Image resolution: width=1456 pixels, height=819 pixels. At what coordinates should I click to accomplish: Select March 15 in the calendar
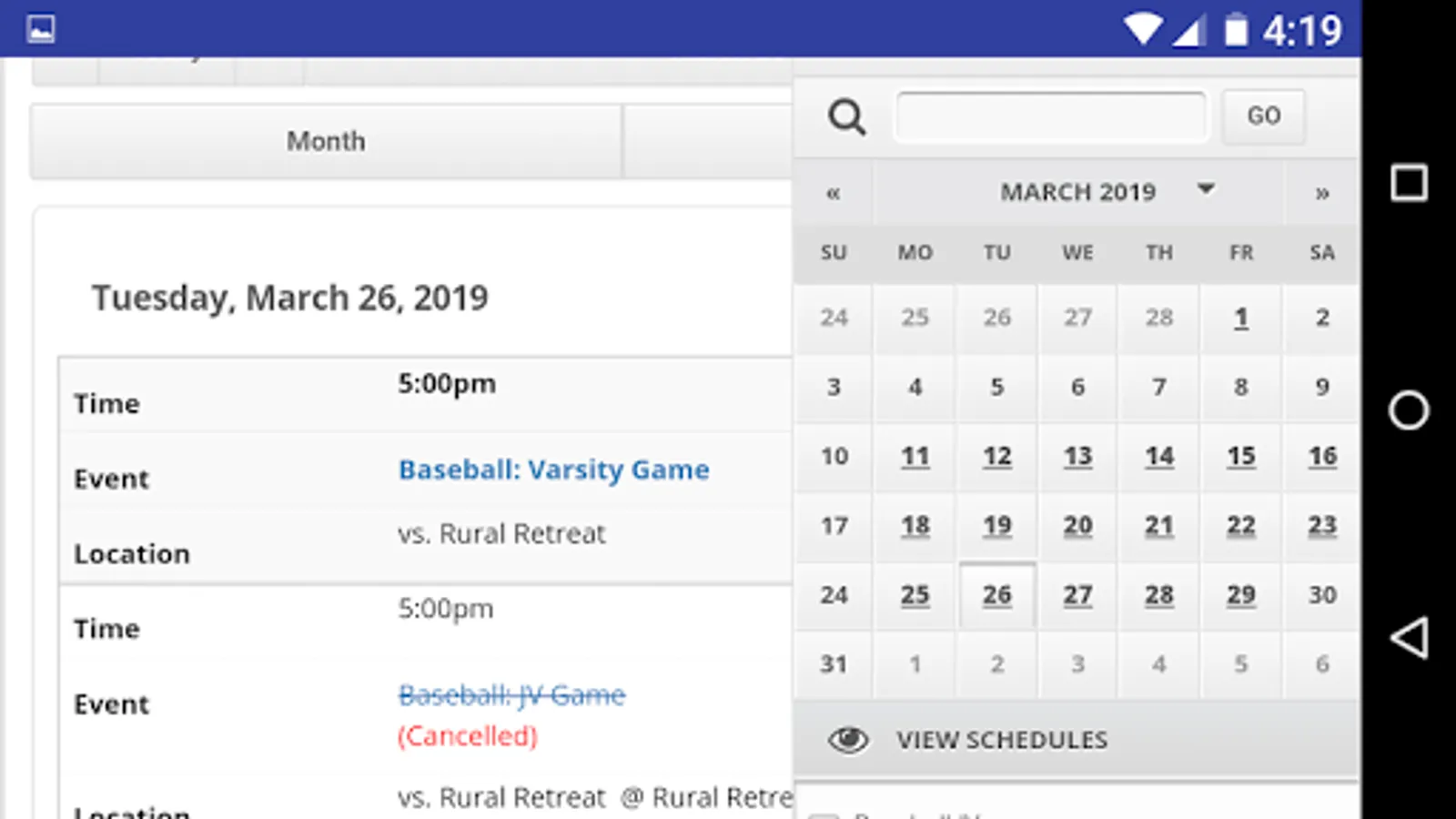1240,456
